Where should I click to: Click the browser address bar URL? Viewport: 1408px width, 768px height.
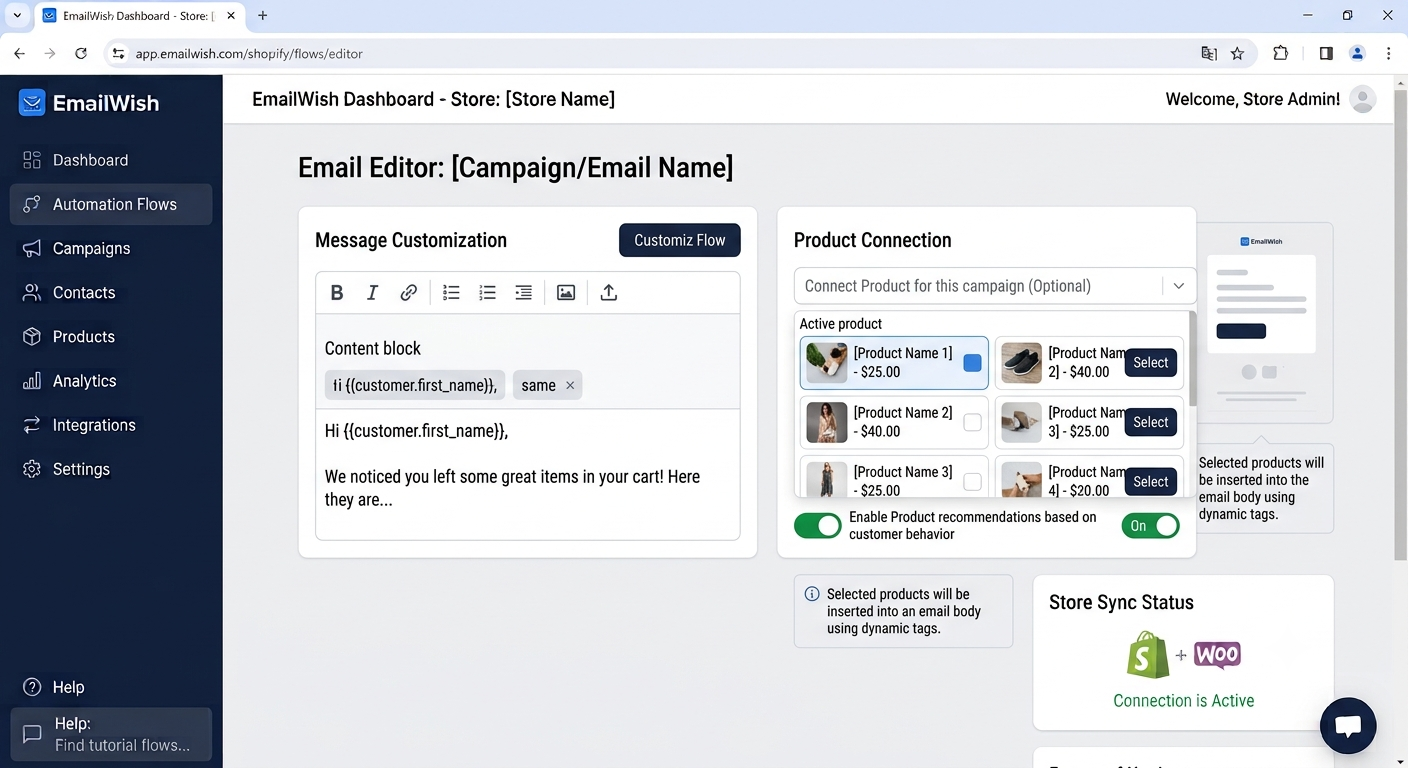[x=249, y=54]
